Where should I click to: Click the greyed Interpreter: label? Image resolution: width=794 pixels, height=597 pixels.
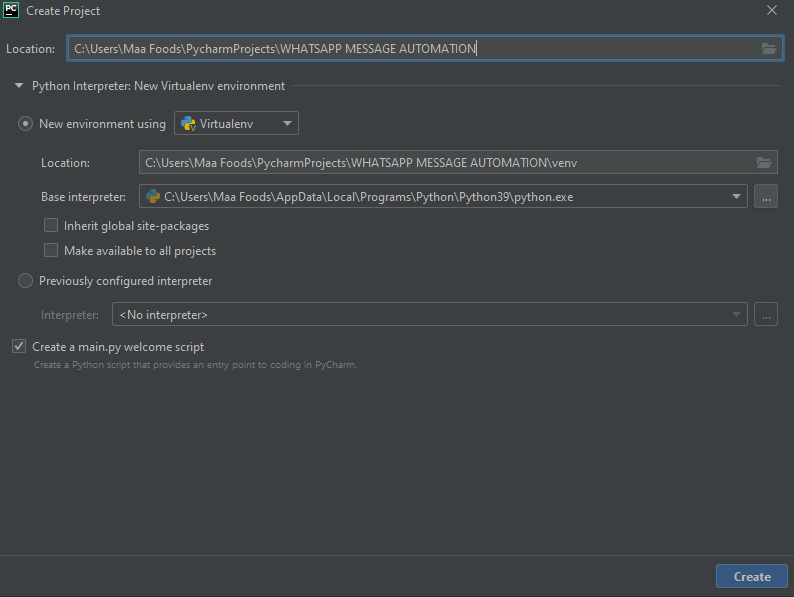[x=70, y=314]
